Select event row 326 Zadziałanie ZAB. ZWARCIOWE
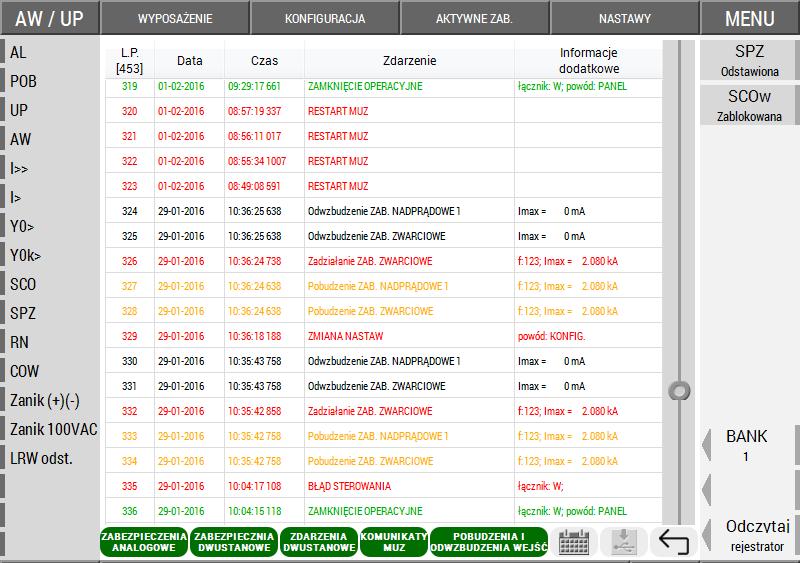The width and height of the screenshot is (800, 563). (x=384, y=261)
